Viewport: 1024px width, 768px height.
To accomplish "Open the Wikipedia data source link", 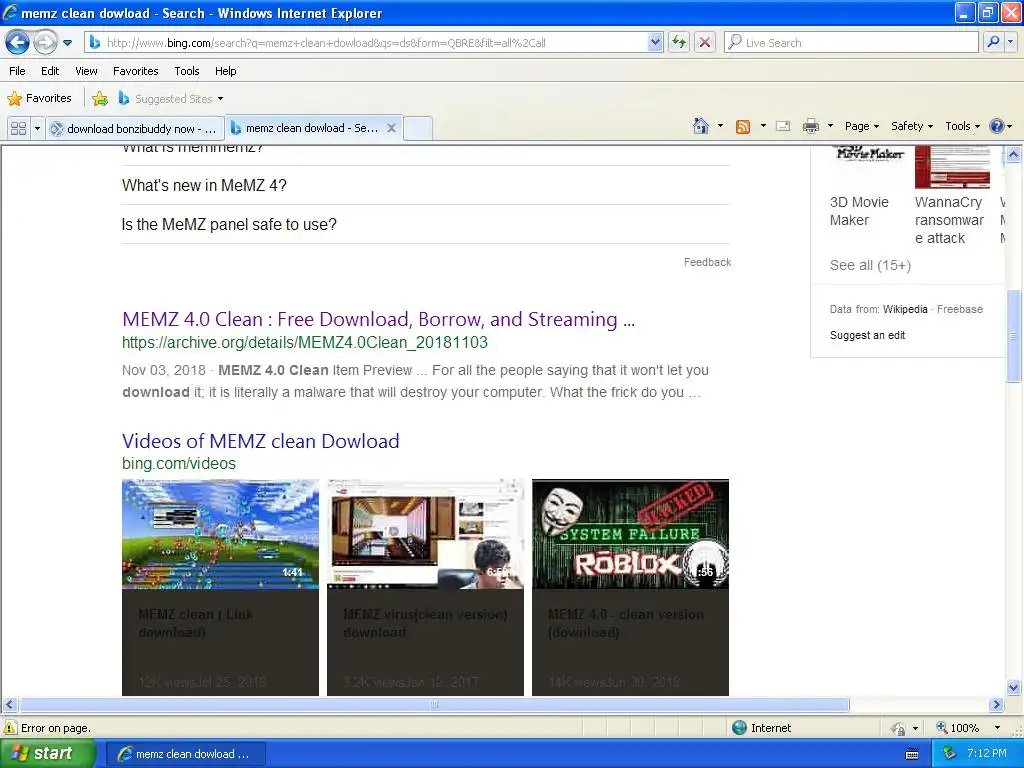I will point(904,310).
